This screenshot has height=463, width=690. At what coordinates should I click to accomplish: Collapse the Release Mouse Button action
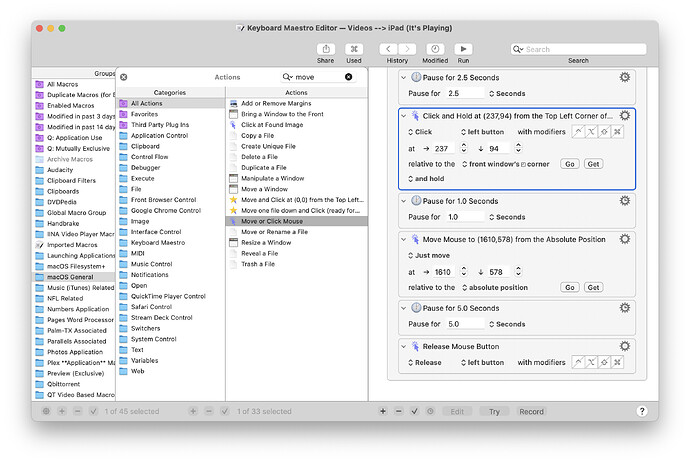(404, 346)
